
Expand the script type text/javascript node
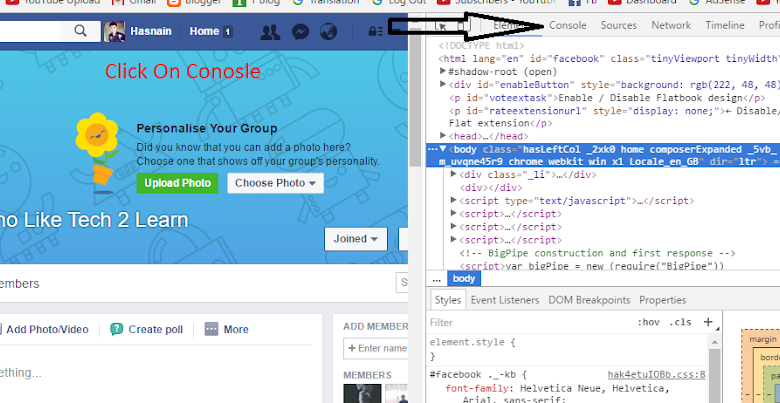[453, 200]
